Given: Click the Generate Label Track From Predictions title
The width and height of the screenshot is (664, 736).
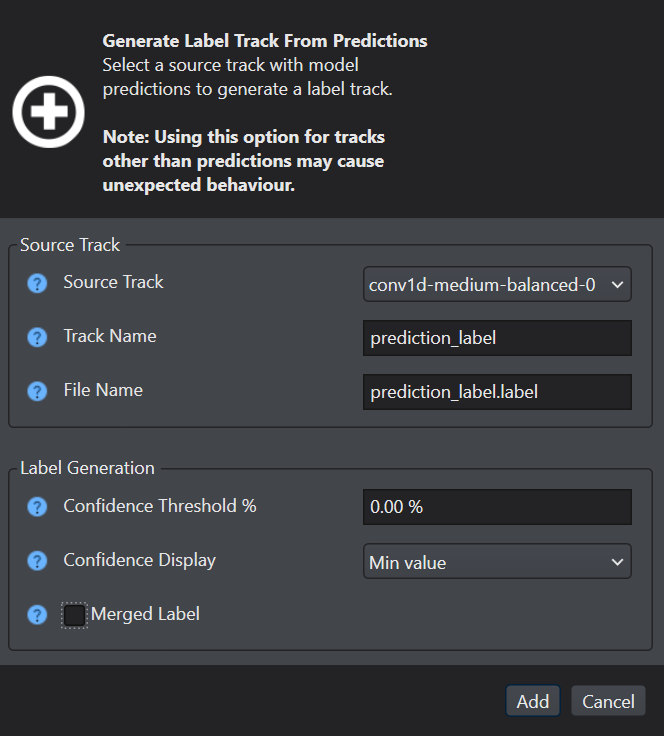Looking at the screenshot, I should [x=265, y=41].
